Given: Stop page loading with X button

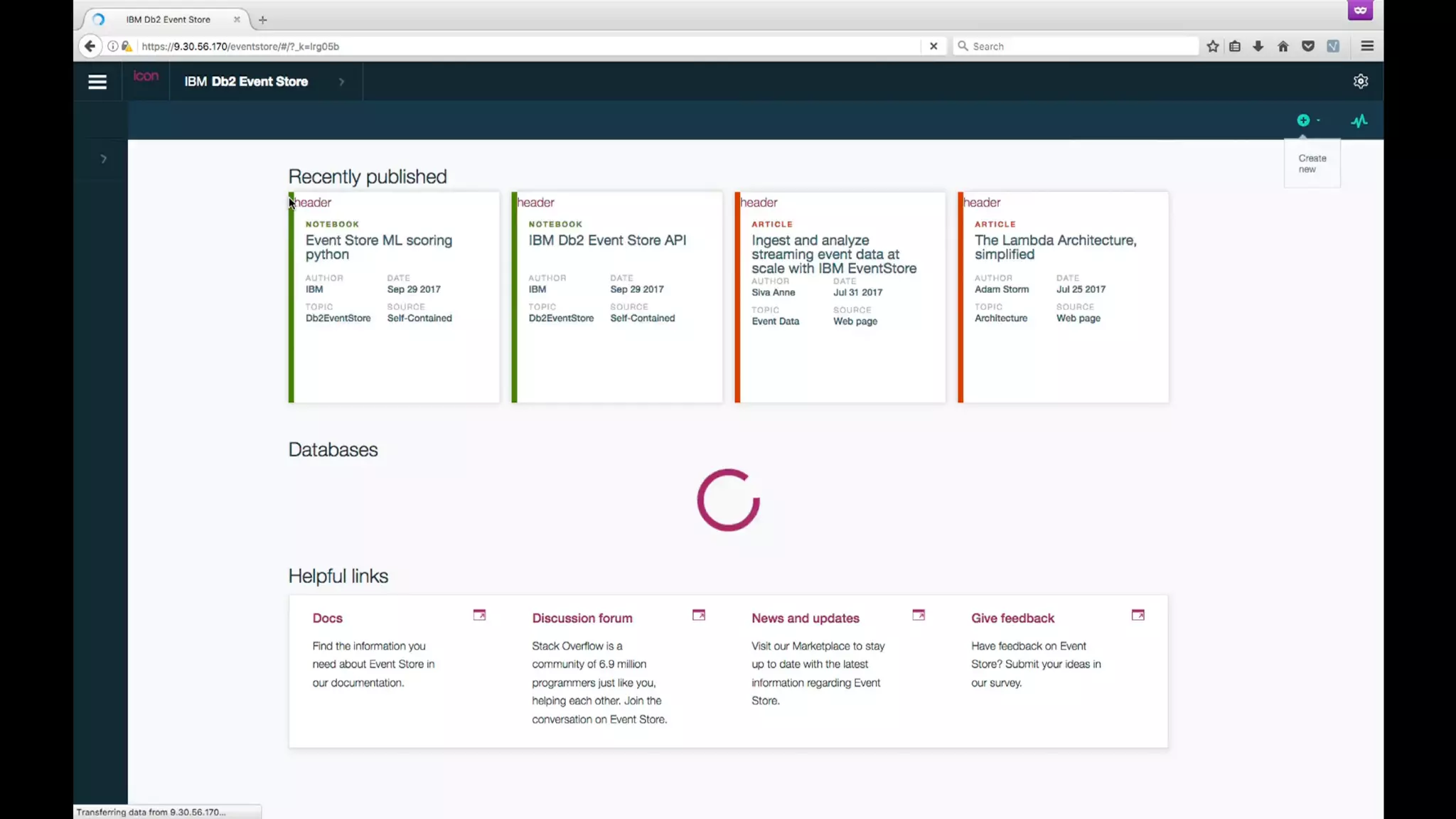Looking at the screenshot, I should coord(933,46).
